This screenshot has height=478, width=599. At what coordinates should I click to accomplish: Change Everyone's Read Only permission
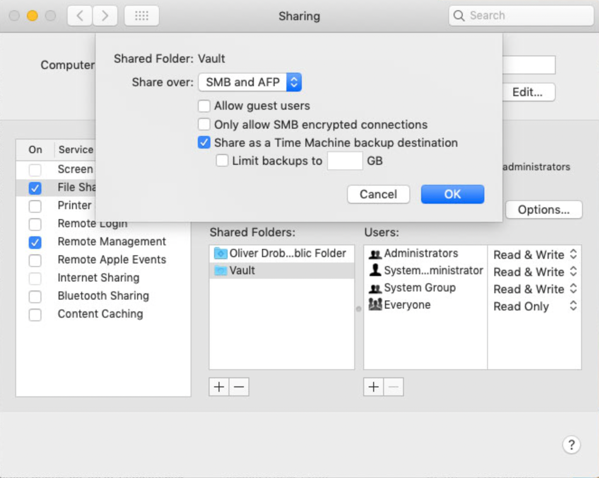click(534, 306)
